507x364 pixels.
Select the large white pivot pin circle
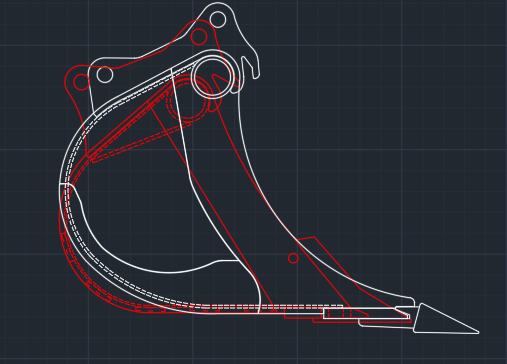(x=212, y=77)
